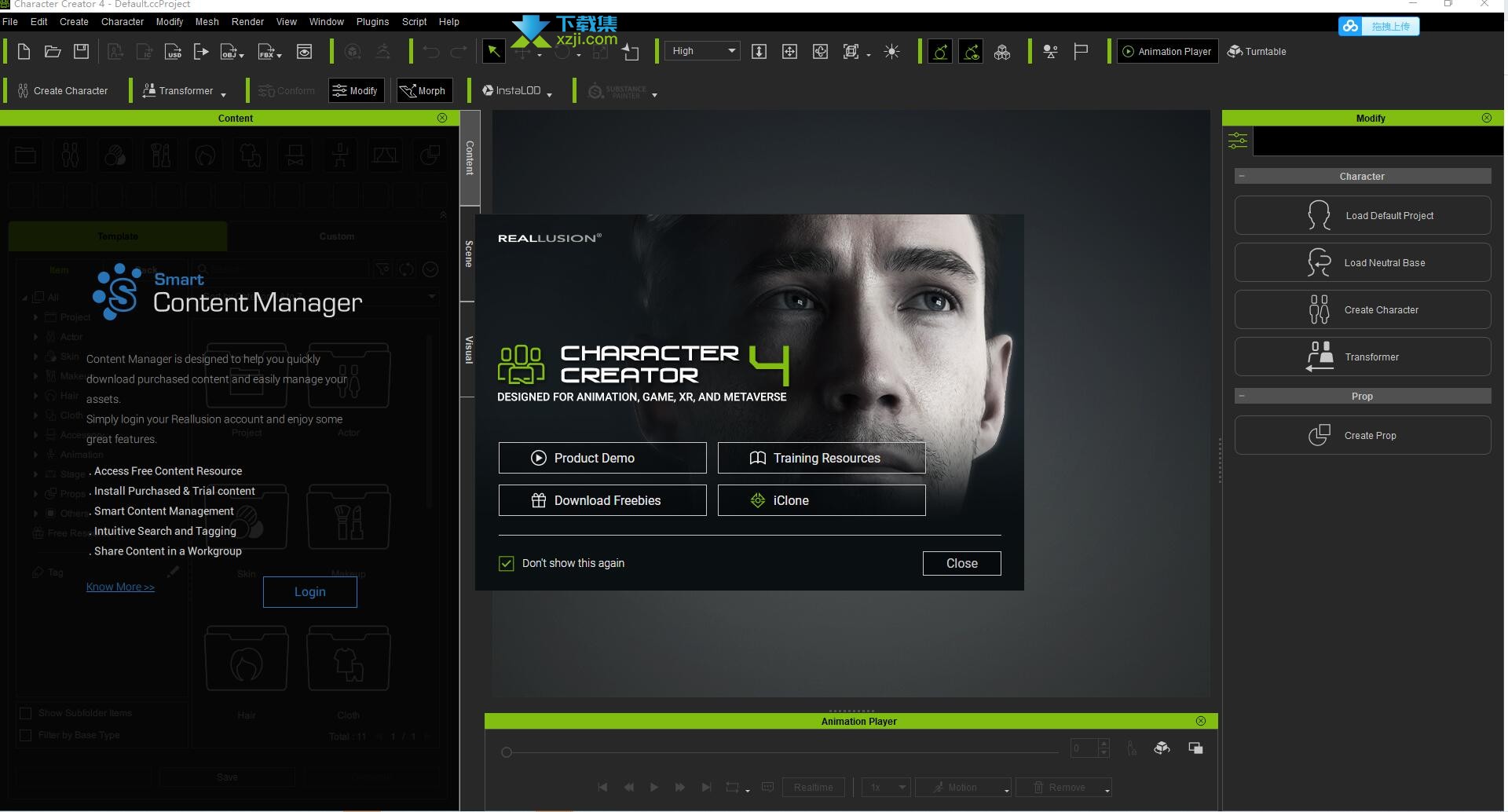Screen dimensions: 1508x812
Task: Toggle the Modify toolbar button
Action: click(x=356, y=91)
